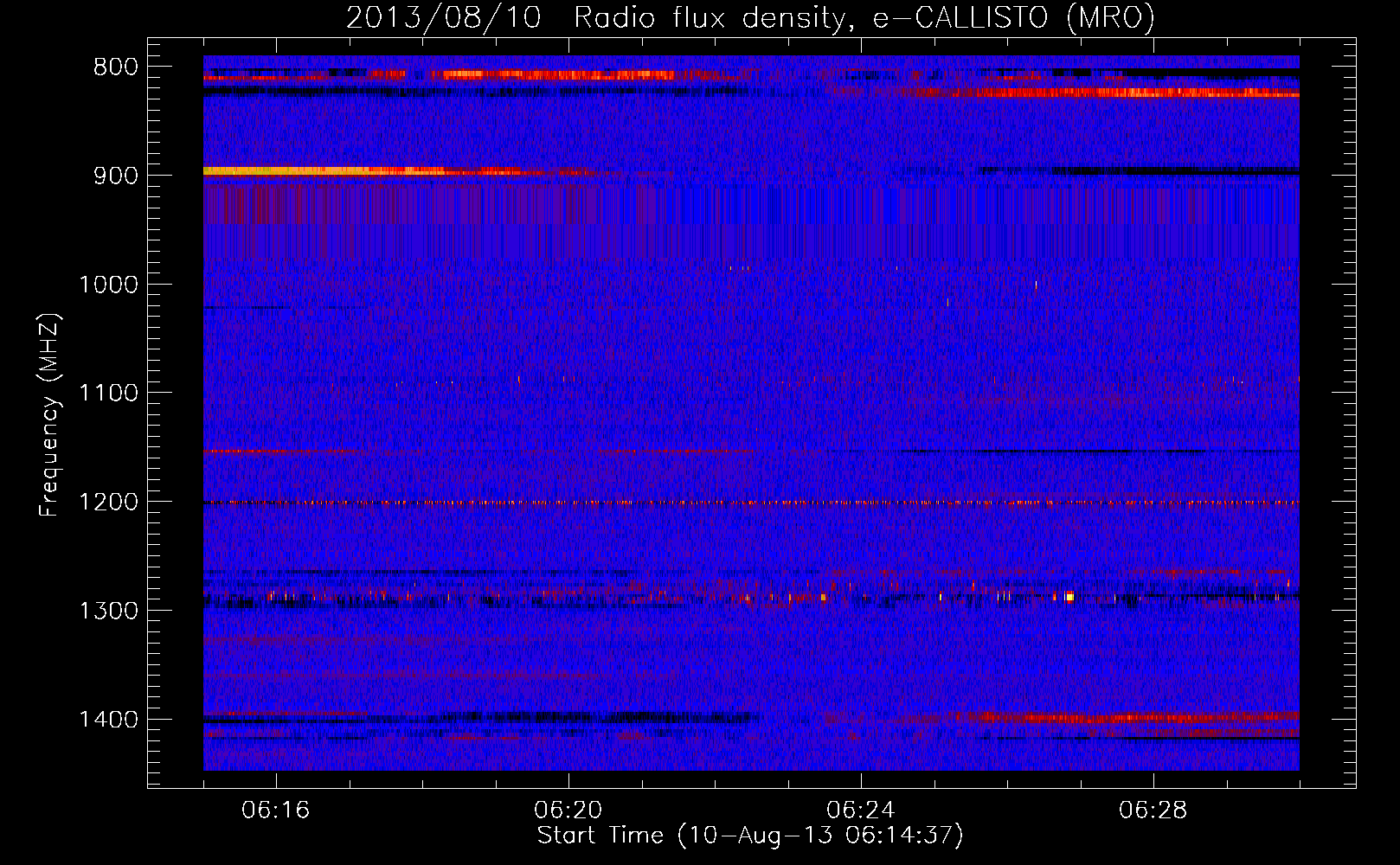
Task: Click the 06:16 time tick label
Action: click(x=276, y=811)
